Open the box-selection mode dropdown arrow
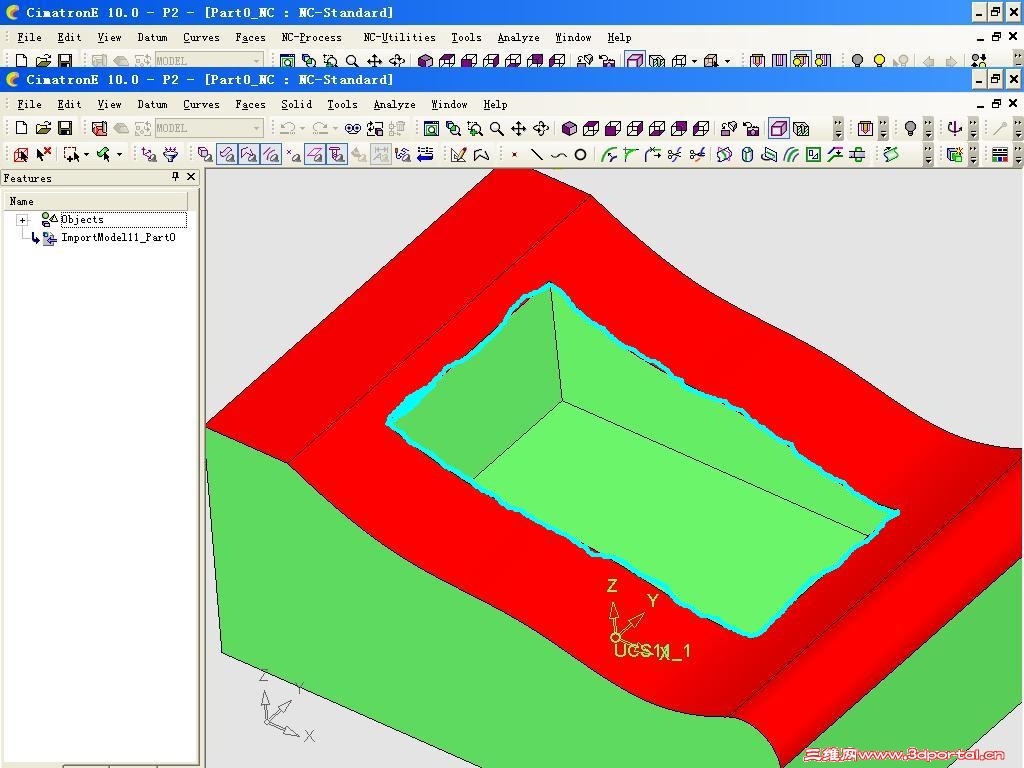Screen dimensions: 1024x768 point(86,155)
